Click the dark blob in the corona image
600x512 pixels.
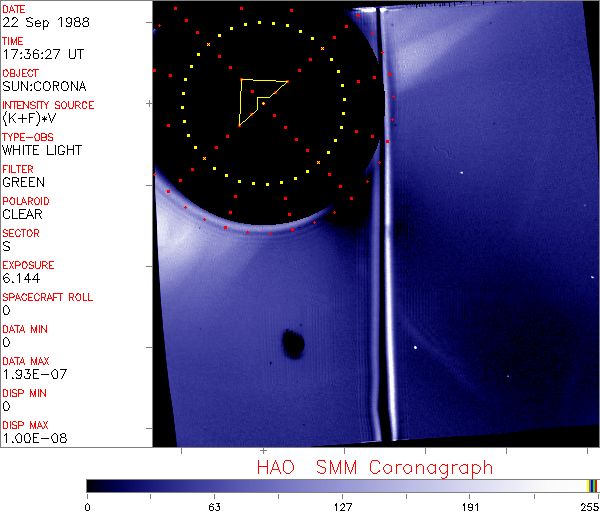tap(293, 344)
